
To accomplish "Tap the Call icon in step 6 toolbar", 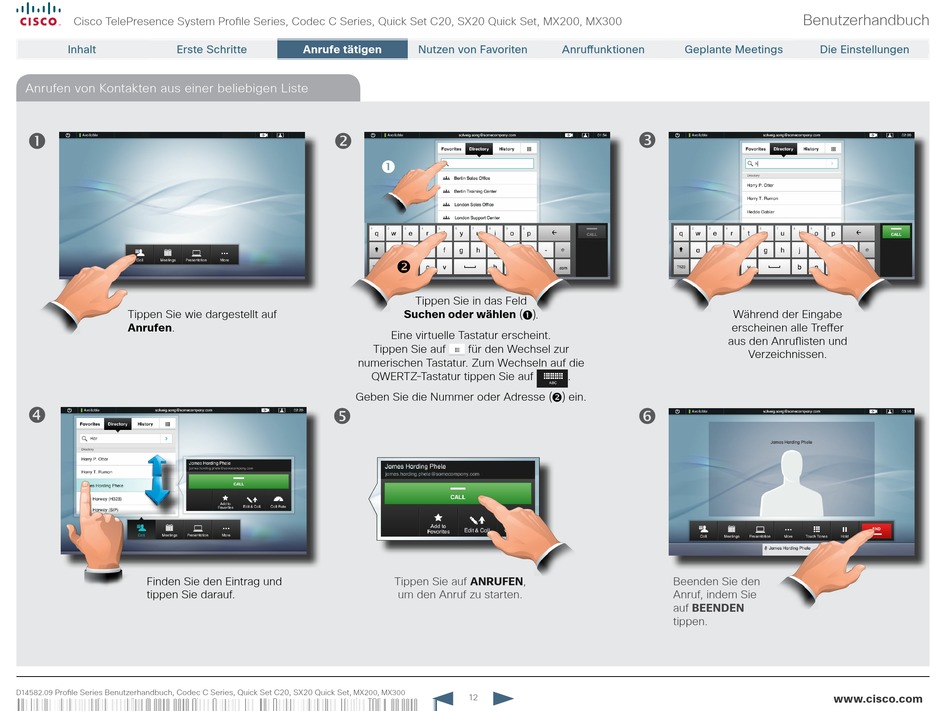I will pyautogui.click(x=703, y=531).
